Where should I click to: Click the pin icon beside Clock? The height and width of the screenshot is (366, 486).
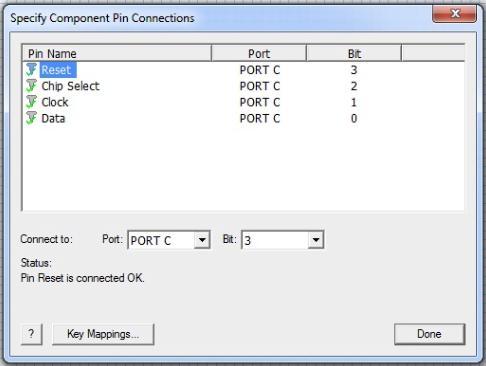click(31, 102)
